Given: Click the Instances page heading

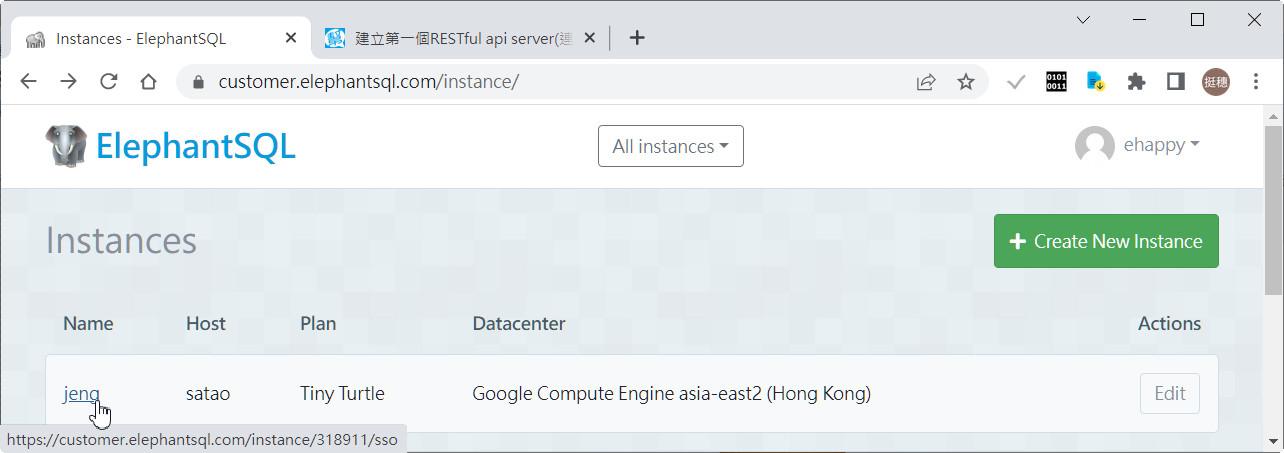Looking at the screenshot, I should 121,241.
